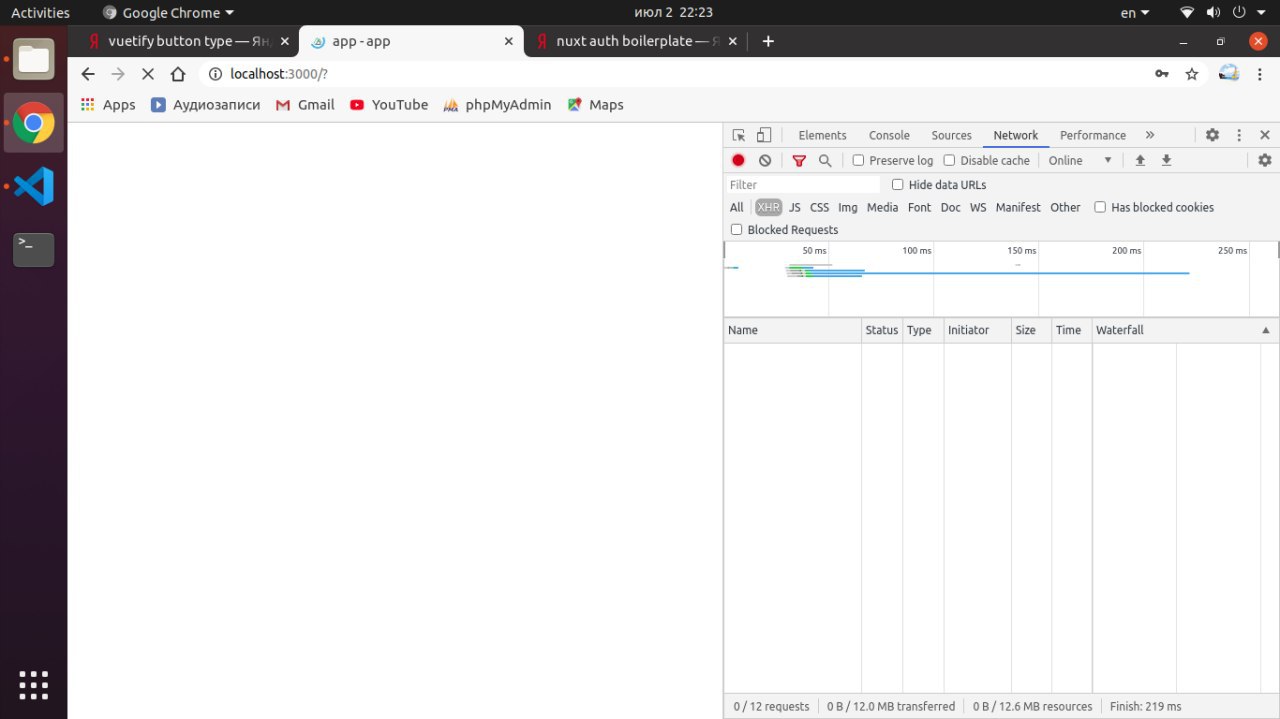Close the vuetify button type tab
Viewport: 1280px width, 719px height.
pos(284,42)
